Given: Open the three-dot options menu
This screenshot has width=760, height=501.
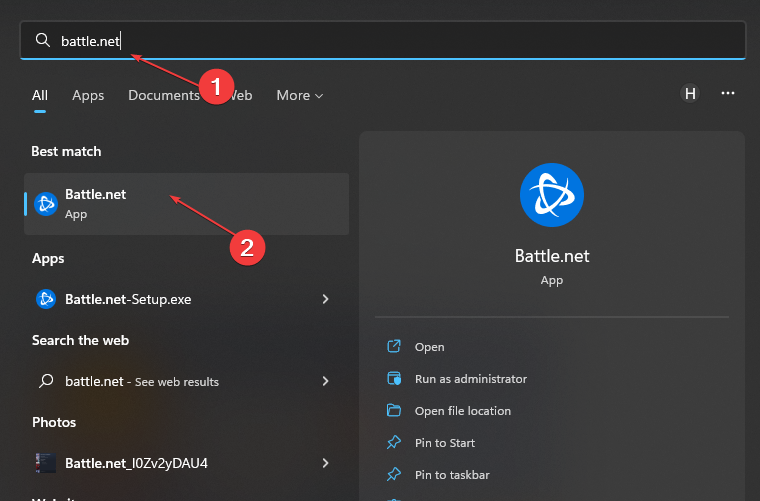Looking at the screenshot, I should tap(728, 93).
